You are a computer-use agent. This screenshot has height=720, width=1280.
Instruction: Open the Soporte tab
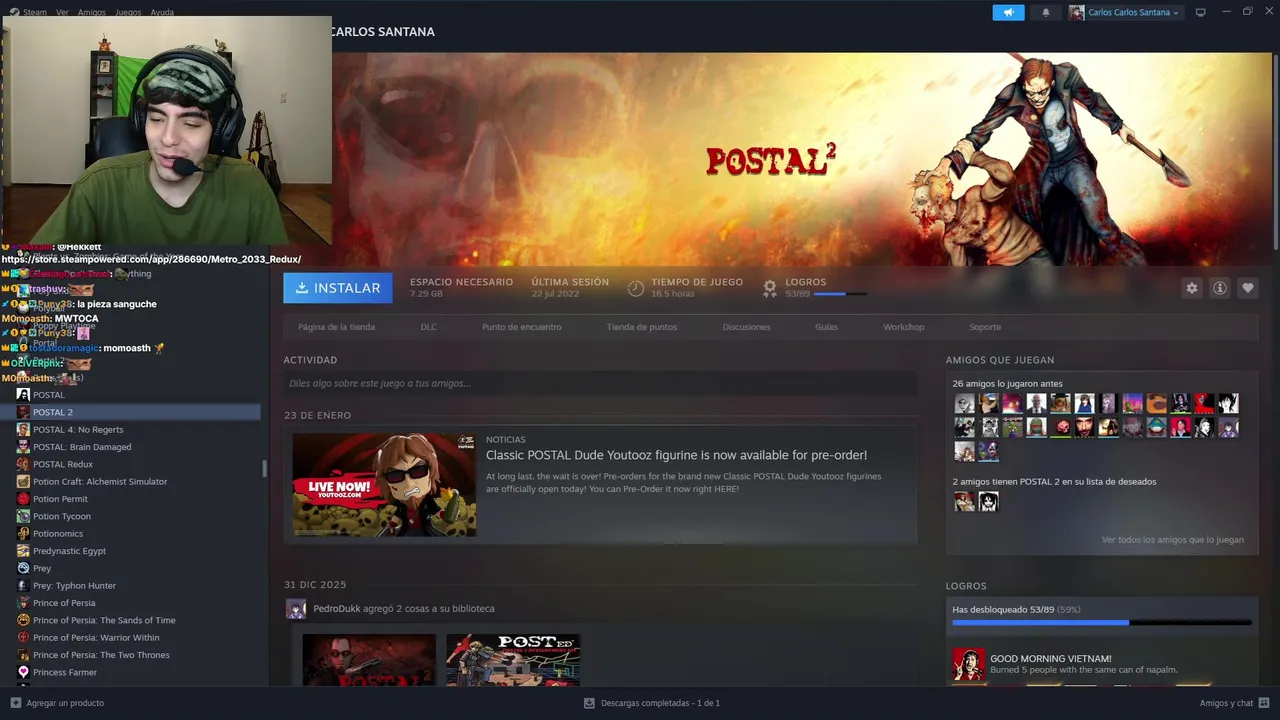(x=985, y=327)
